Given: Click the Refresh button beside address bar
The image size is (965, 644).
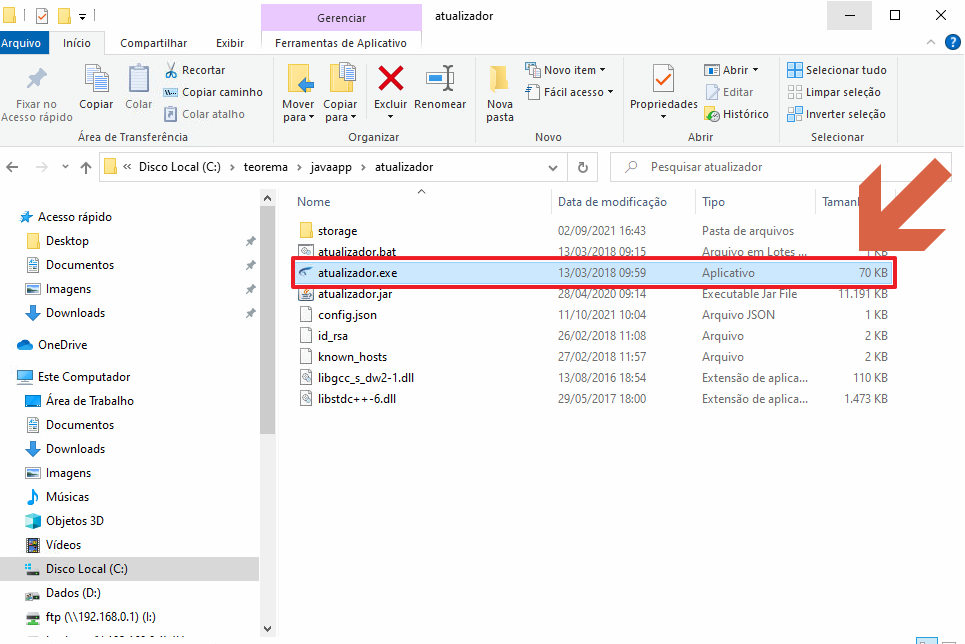Looking at the screenshot, I should tap(582, 167).
